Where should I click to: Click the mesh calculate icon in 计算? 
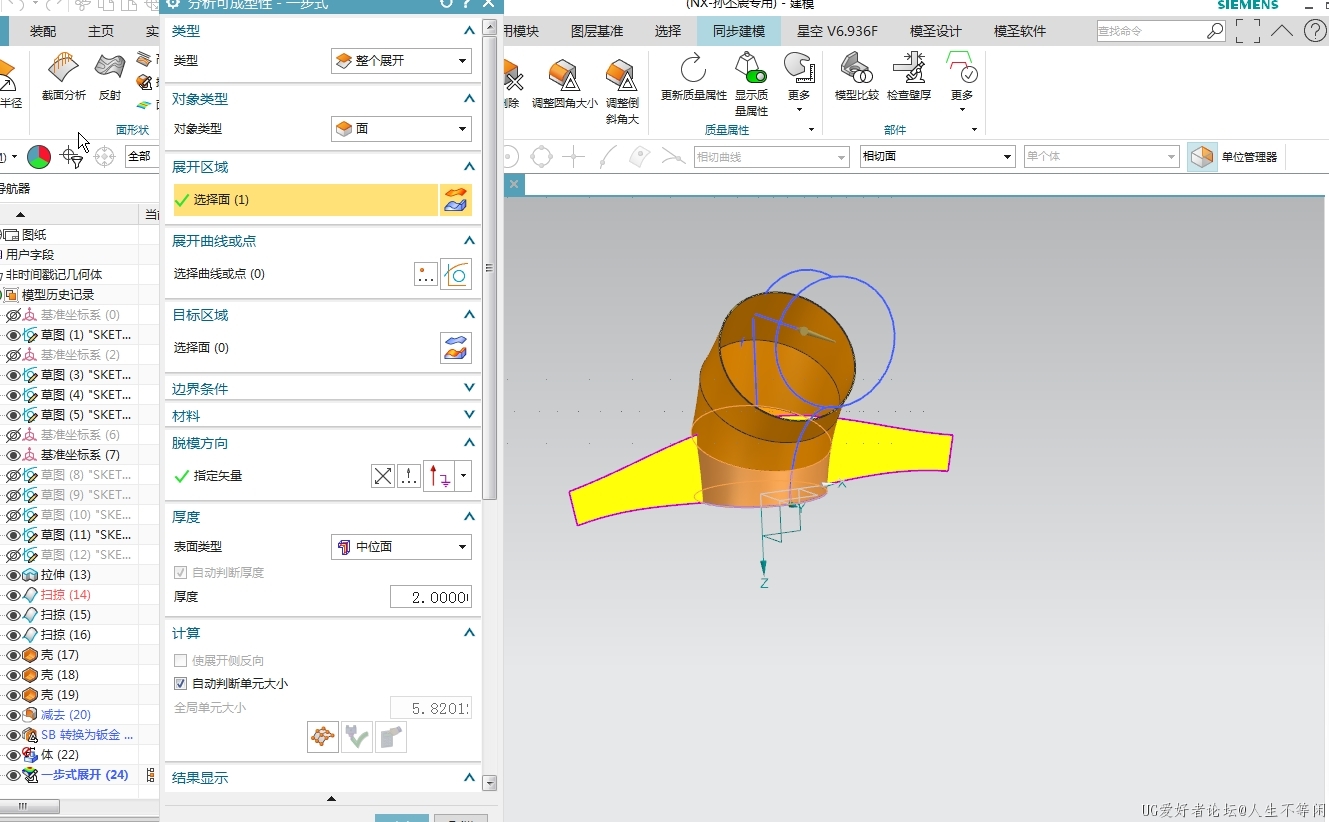tap(323, 737)
